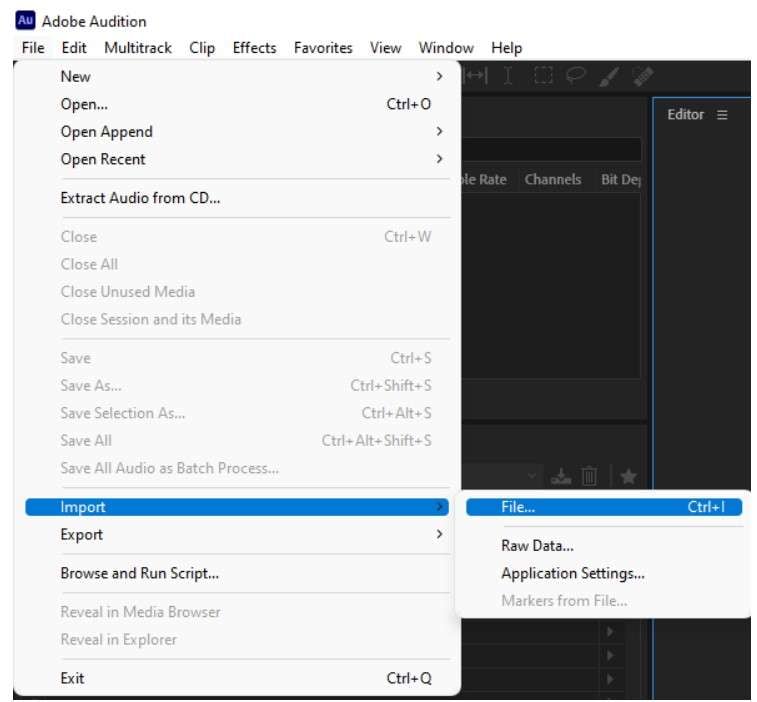Click the star favorite icon
The image size is (757, 702).
[x=628, y=477]
